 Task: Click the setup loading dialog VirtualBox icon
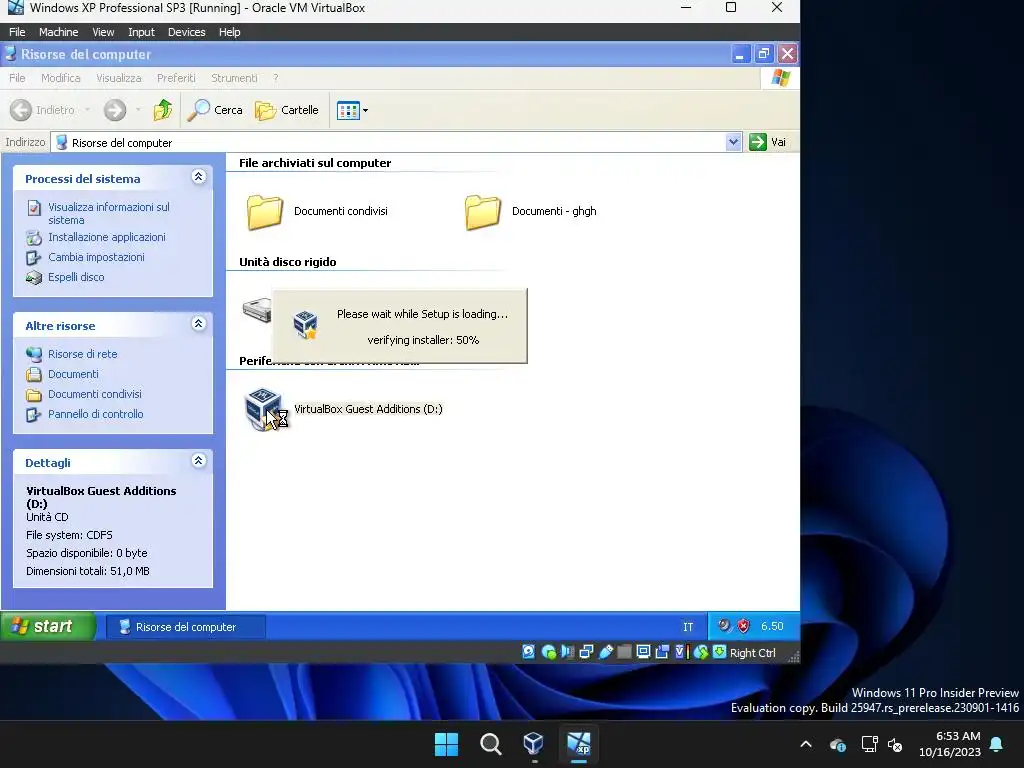click(x=305, y=325)
